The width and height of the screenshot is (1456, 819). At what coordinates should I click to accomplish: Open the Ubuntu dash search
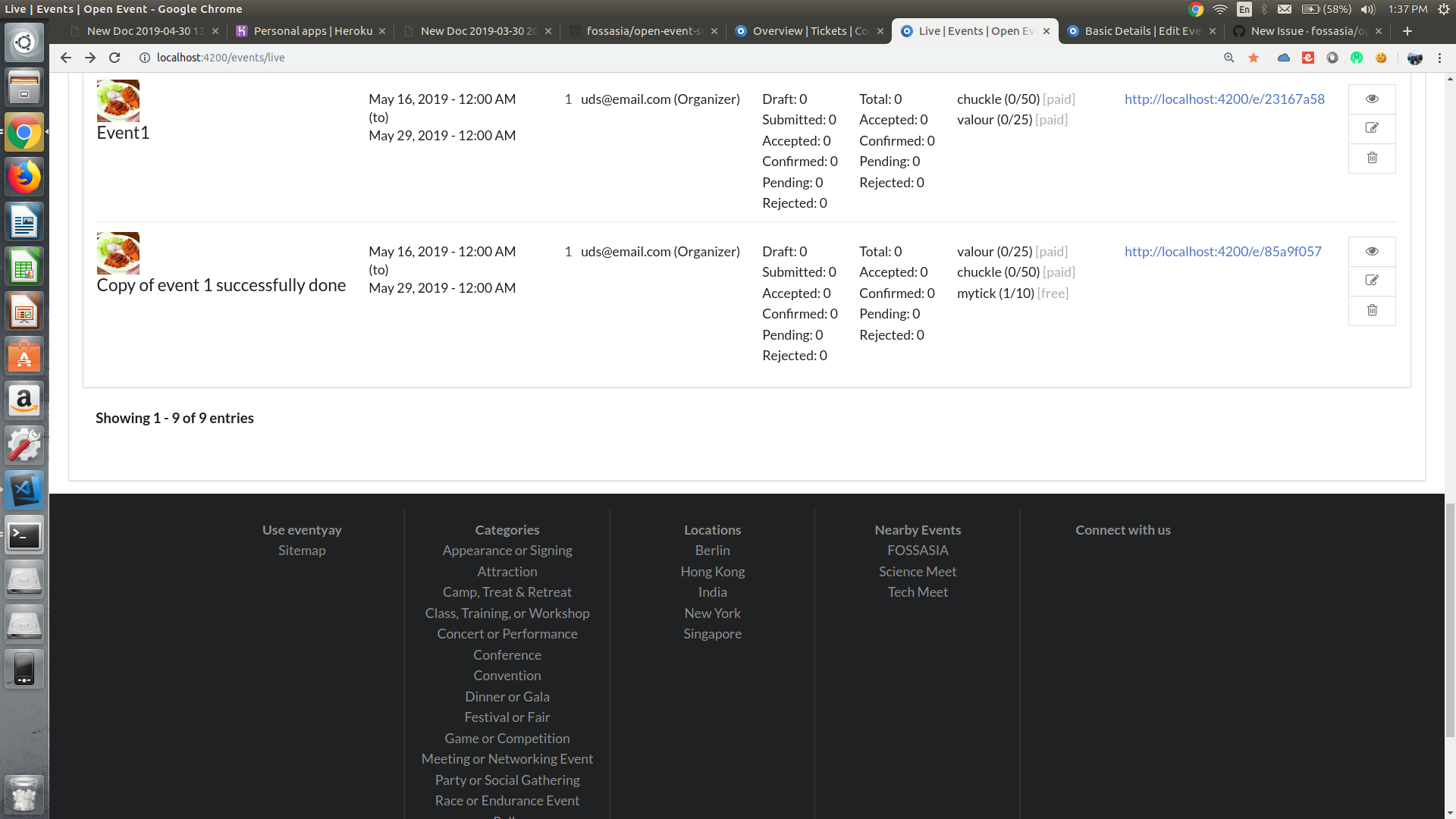tap(24, 42)
